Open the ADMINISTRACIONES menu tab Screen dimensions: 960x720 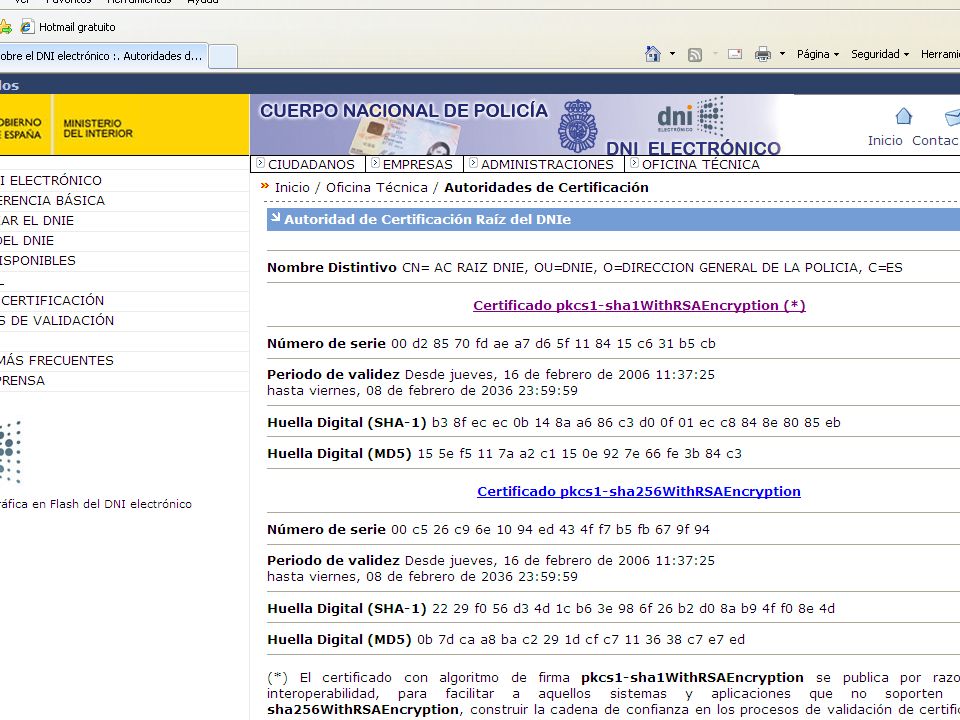pos(547,164)
